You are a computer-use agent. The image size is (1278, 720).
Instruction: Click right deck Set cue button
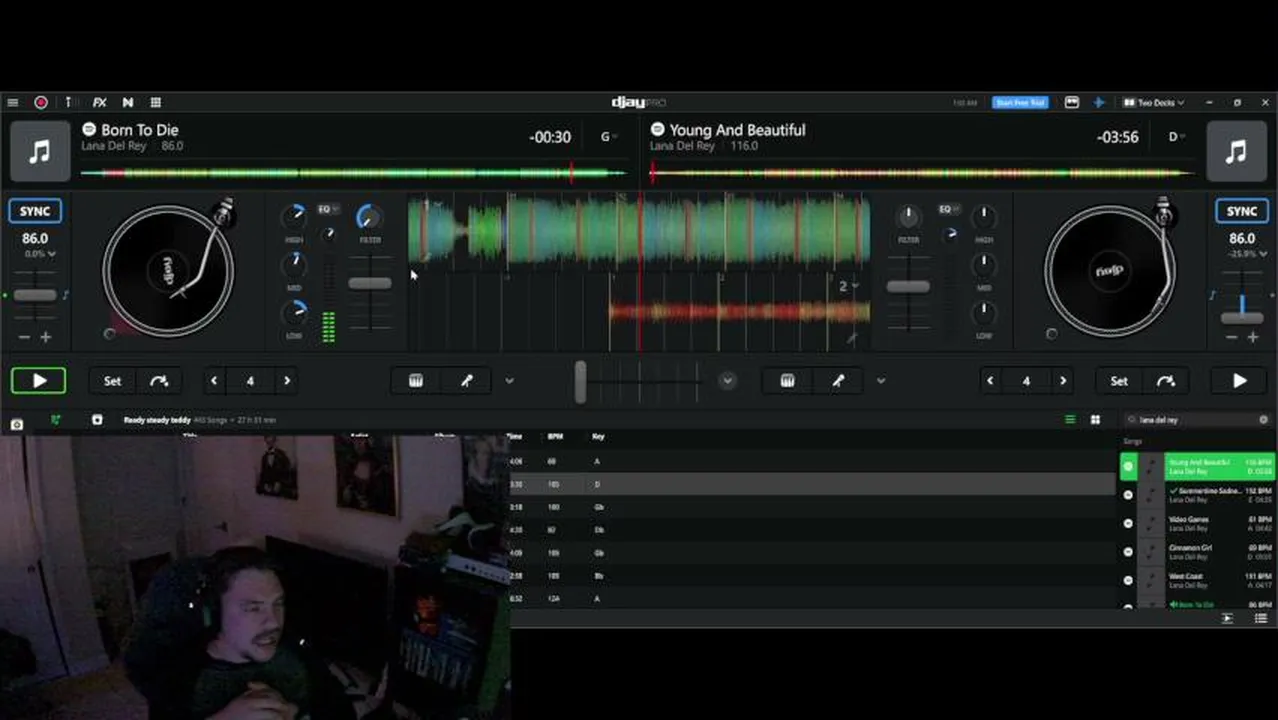1119,381
